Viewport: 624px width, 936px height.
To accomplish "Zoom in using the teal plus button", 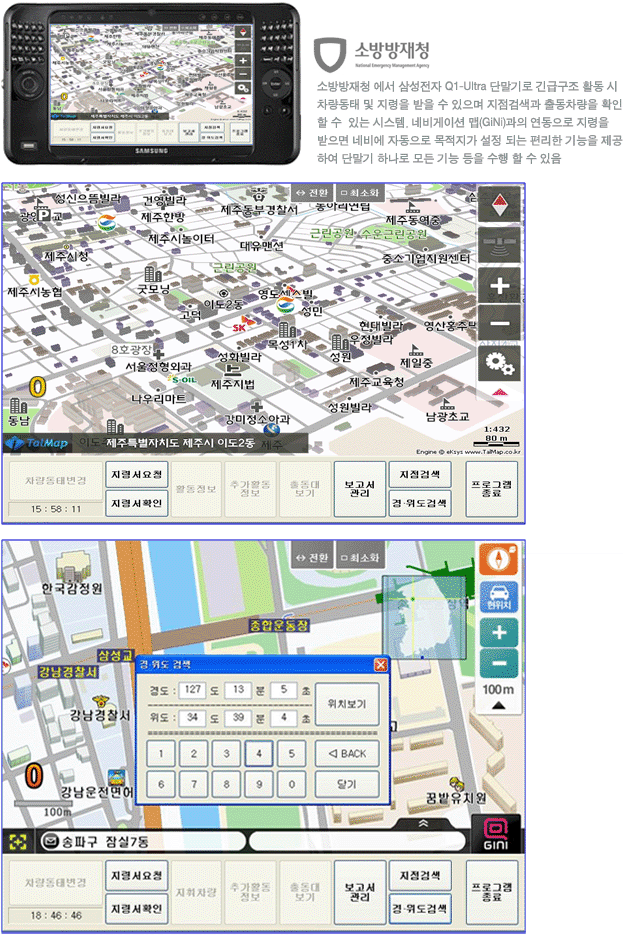I will point(498,631).
